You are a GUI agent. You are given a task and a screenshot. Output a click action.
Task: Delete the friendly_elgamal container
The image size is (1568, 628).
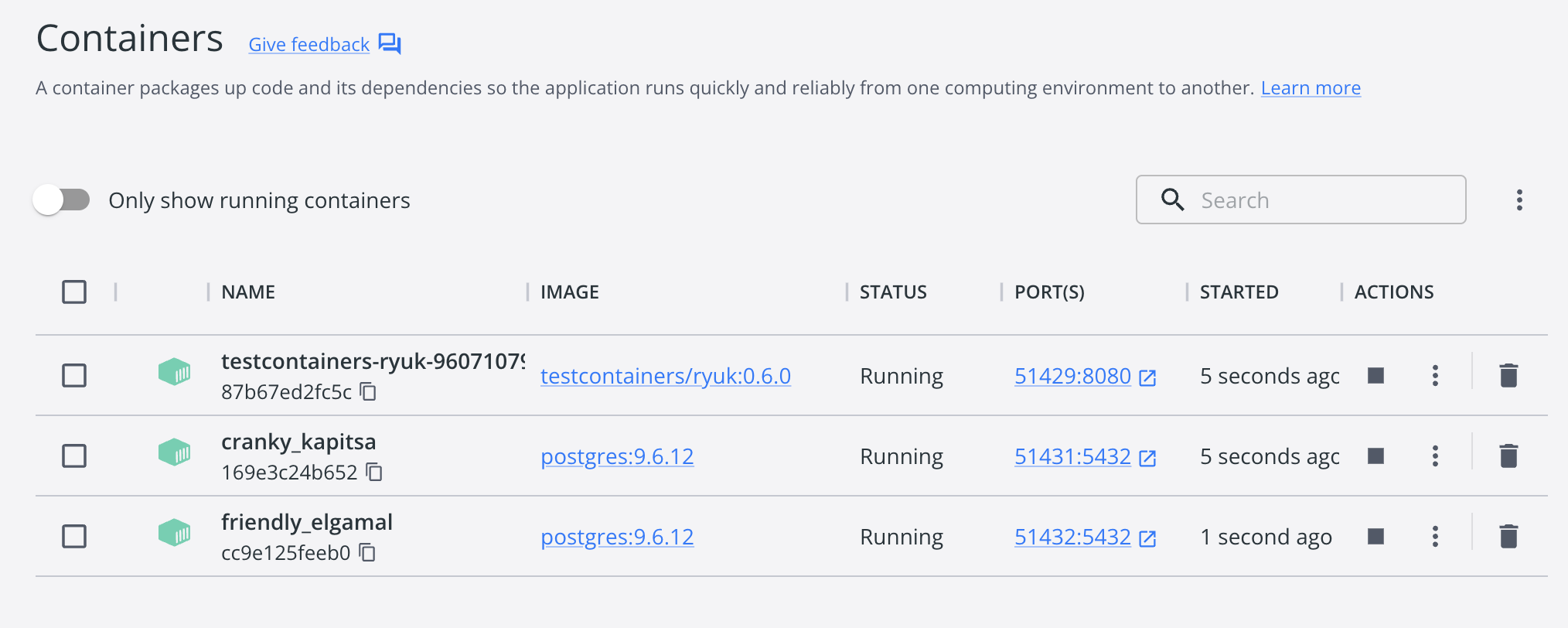pos(1508,537)
